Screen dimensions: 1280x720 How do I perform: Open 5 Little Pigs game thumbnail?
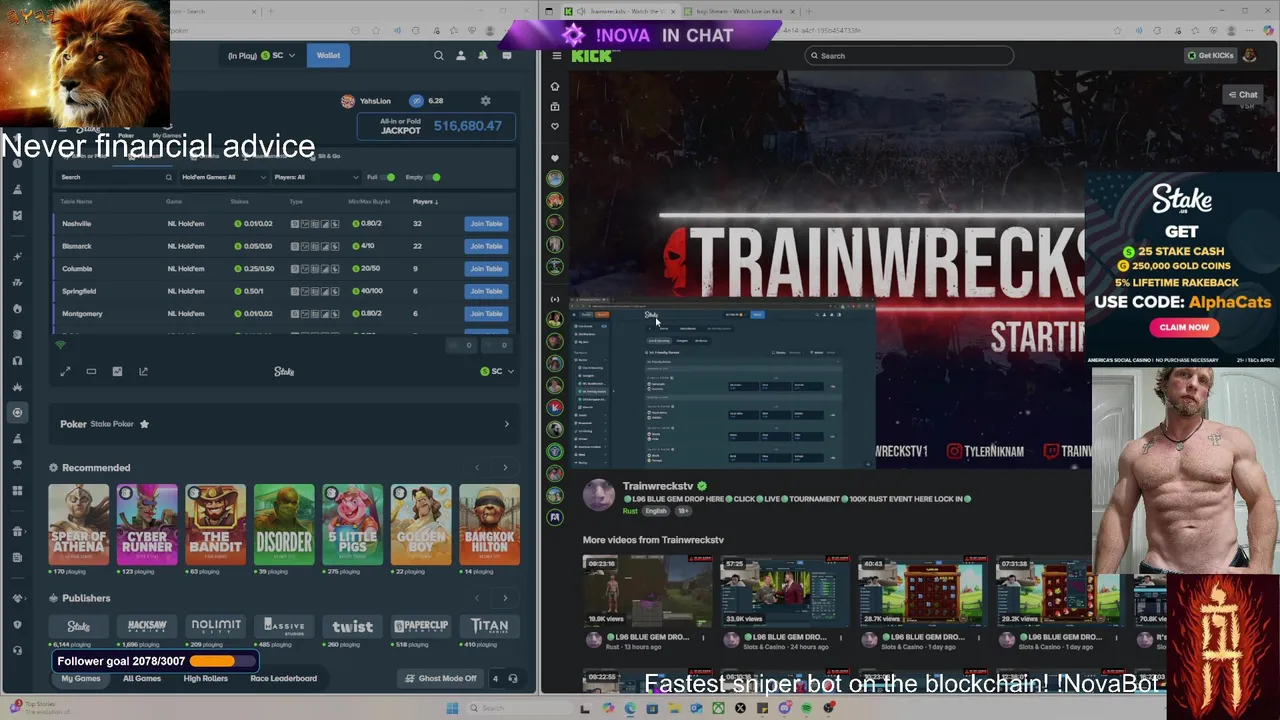[x=352, y=525]
